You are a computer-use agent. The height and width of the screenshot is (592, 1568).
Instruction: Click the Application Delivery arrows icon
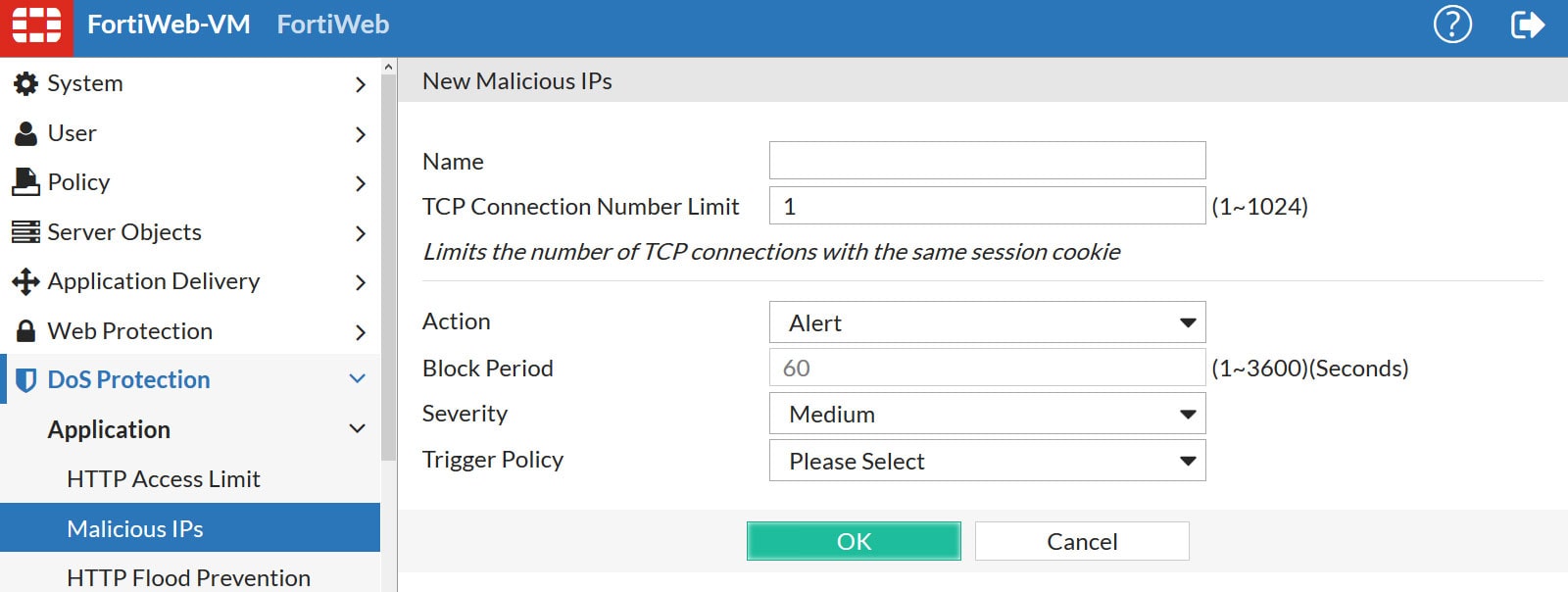coord(25,281)
